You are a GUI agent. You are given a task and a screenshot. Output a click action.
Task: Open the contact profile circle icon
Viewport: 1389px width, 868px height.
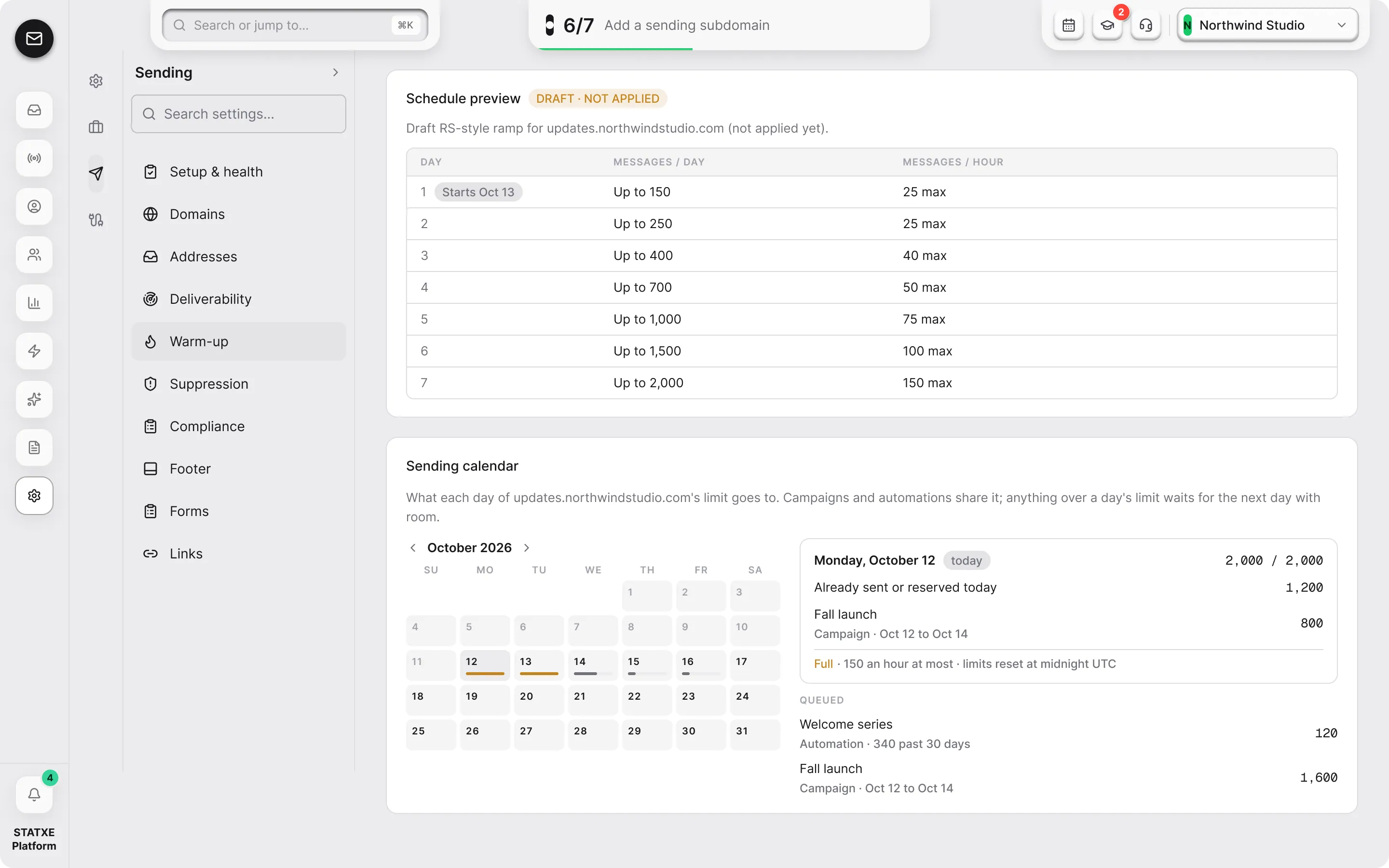[x=34, y=207]
